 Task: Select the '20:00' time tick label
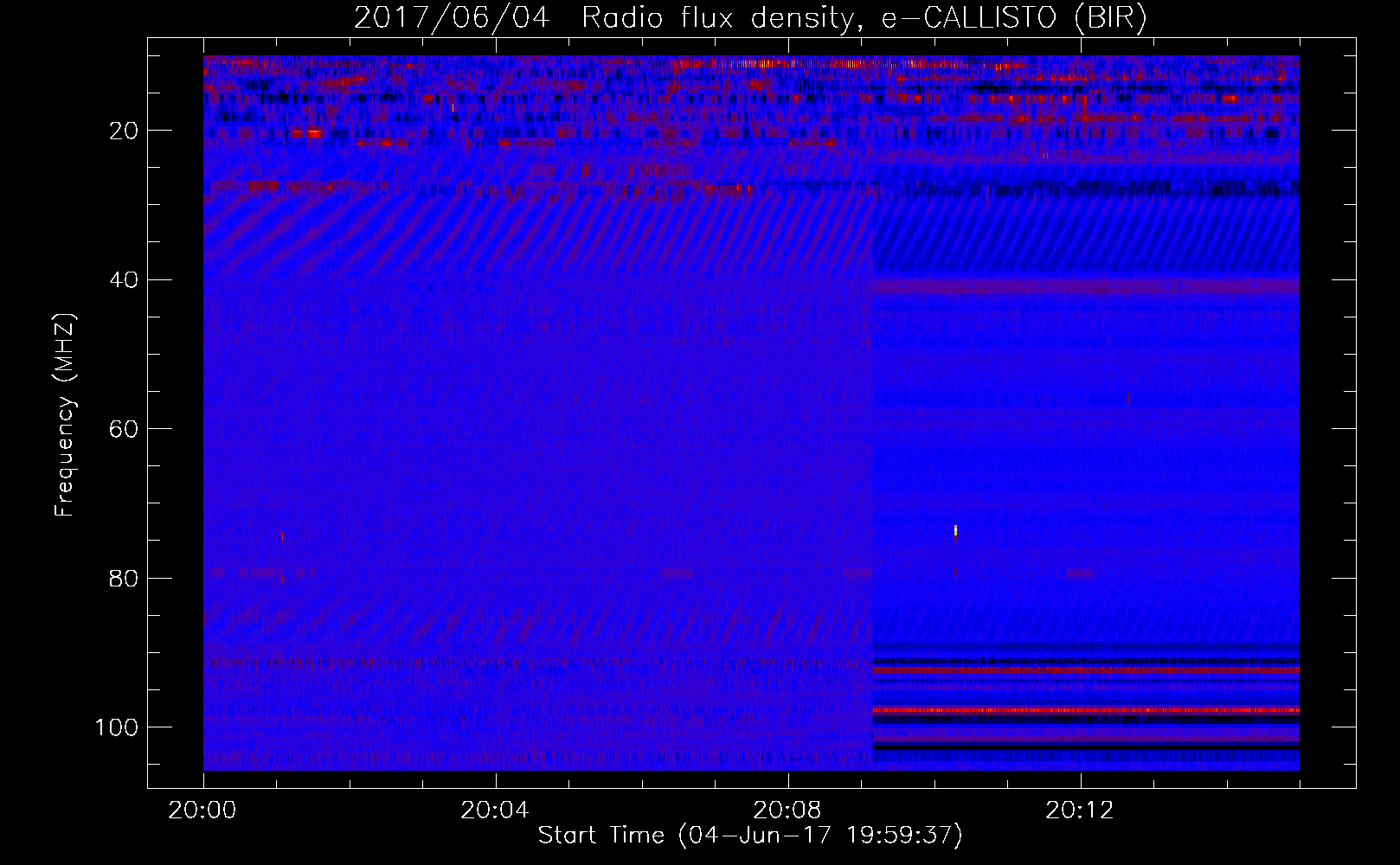tap(202, 811)
